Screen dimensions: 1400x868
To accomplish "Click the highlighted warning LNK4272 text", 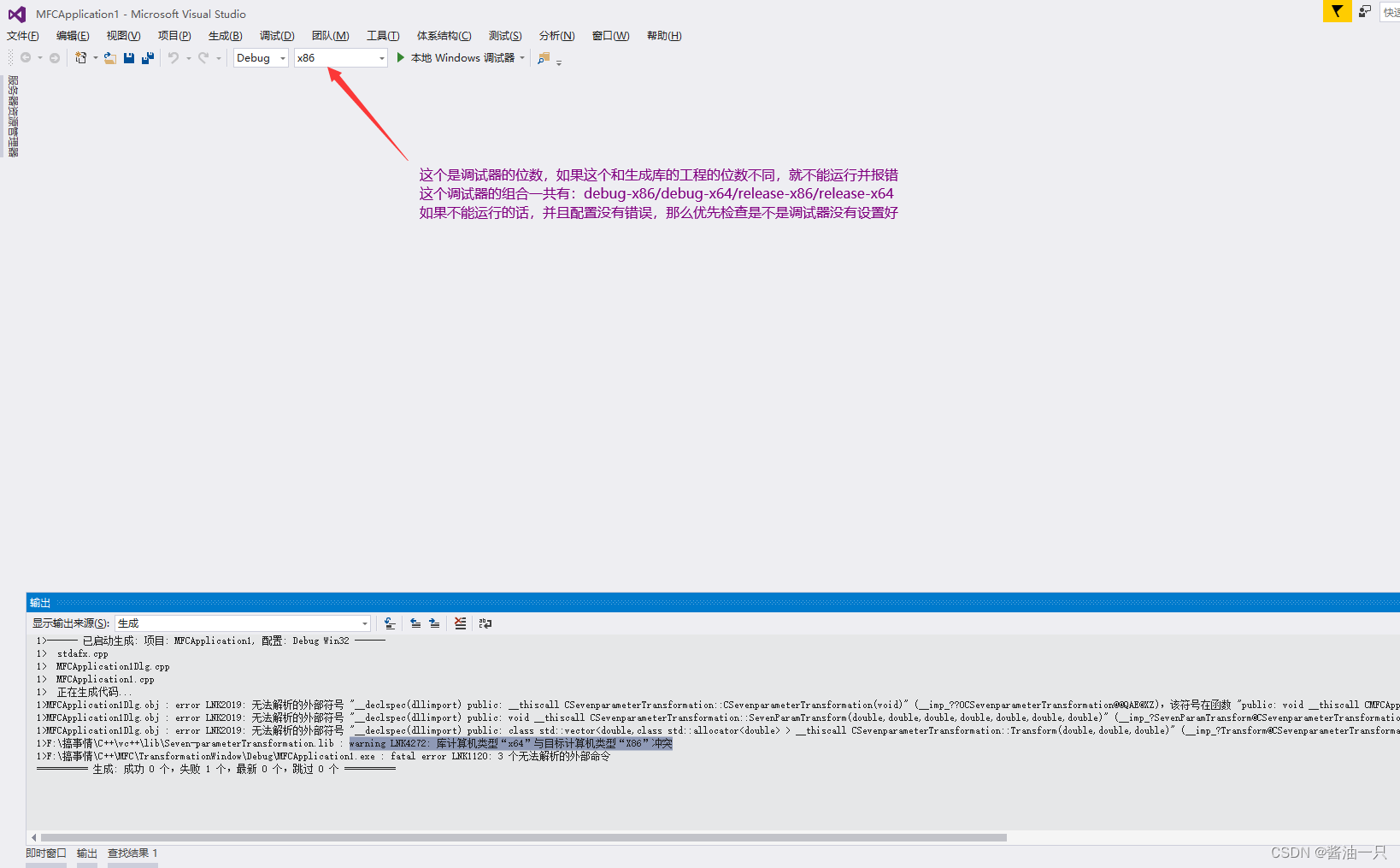I will click(x=510, y=744).
